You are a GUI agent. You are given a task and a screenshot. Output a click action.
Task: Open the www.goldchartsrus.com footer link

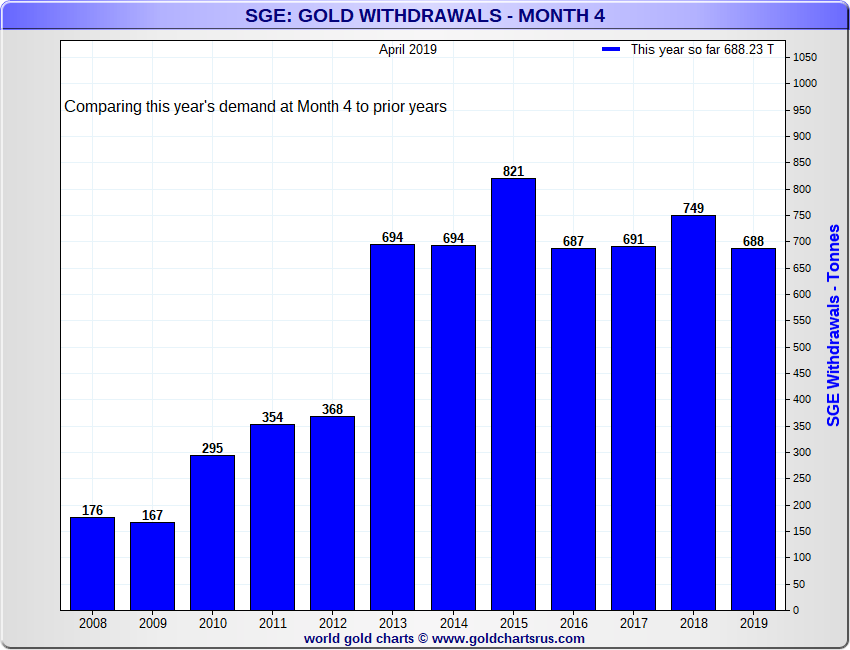508,639
